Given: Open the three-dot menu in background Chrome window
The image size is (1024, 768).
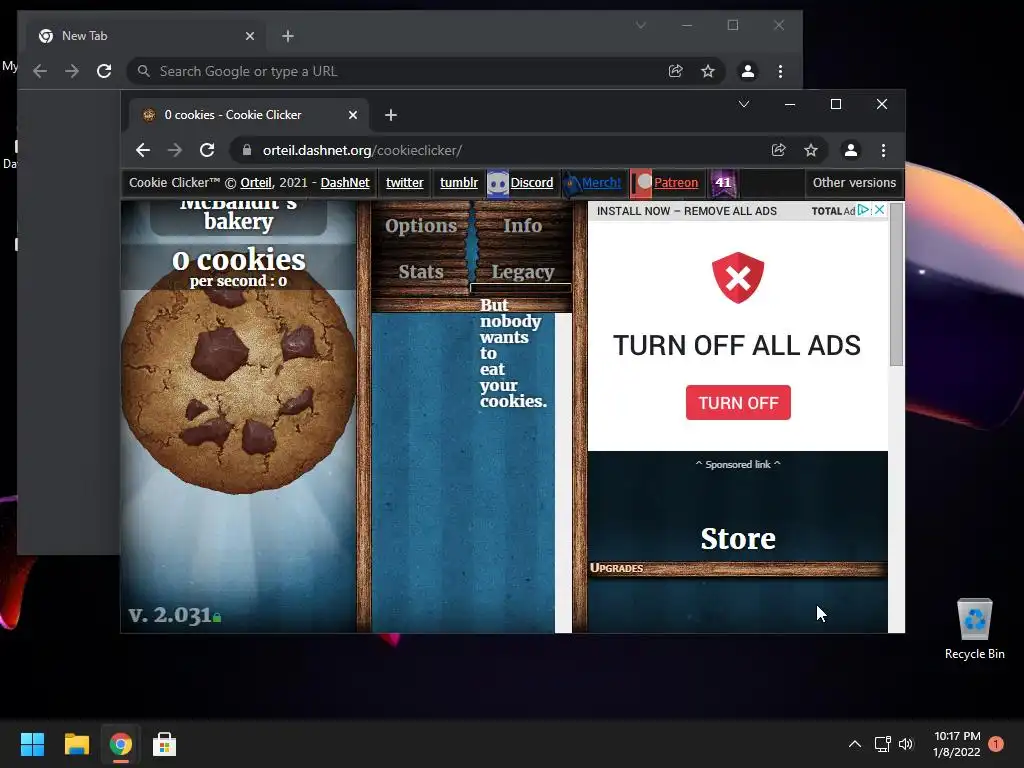Looking at the screenshot, I should coord(780,71).
